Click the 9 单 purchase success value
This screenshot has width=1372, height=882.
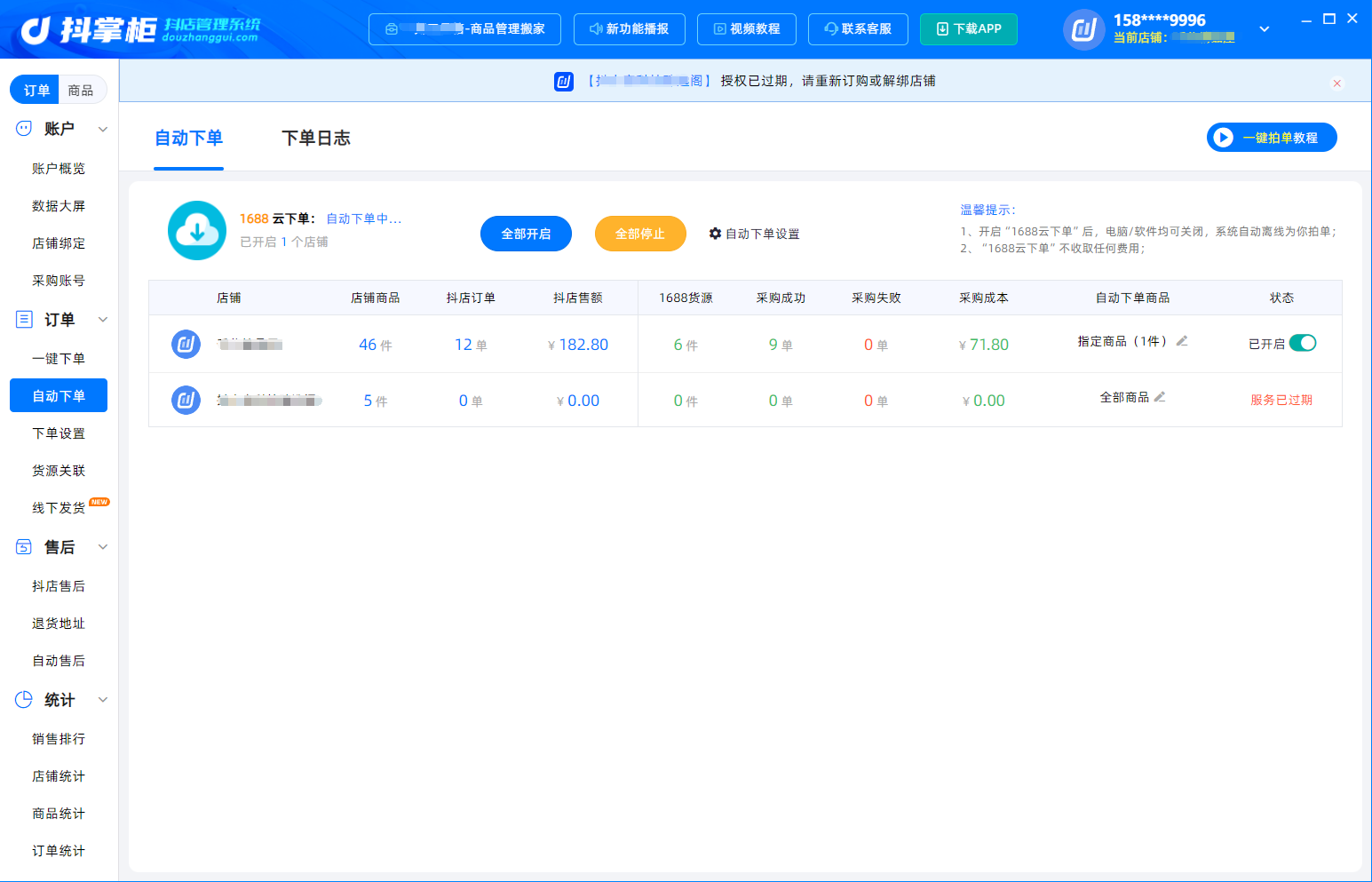781,345
